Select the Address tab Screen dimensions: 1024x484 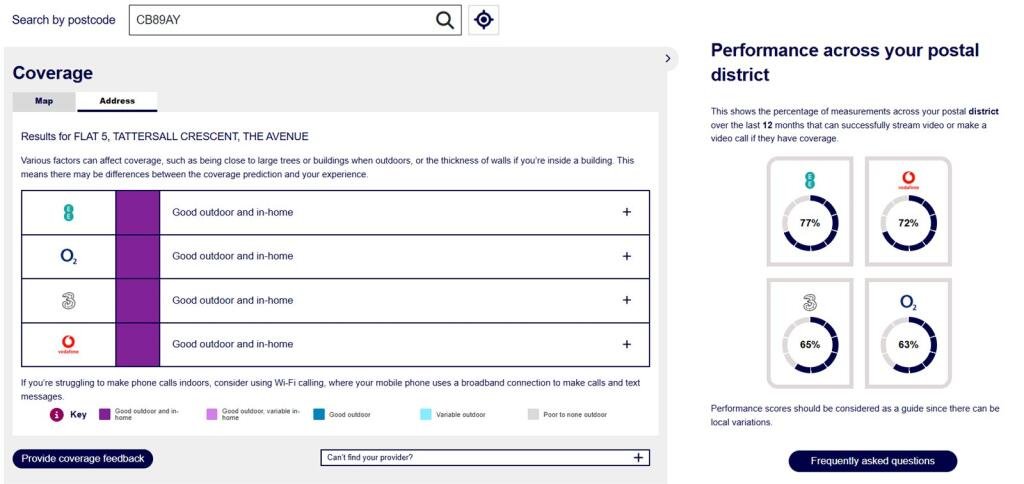point(117,101)
